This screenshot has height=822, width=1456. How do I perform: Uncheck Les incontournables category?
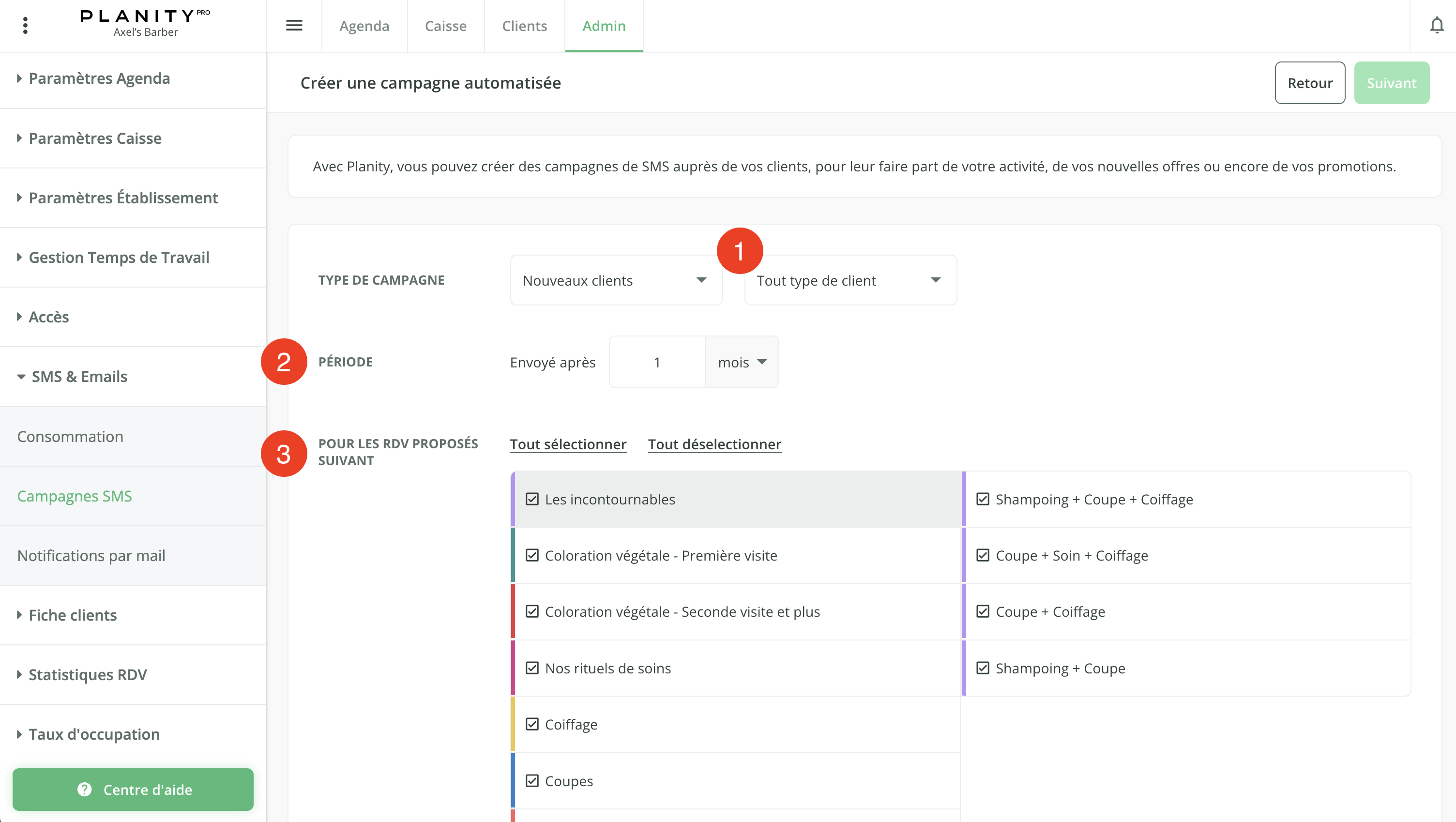pos(532,499)
